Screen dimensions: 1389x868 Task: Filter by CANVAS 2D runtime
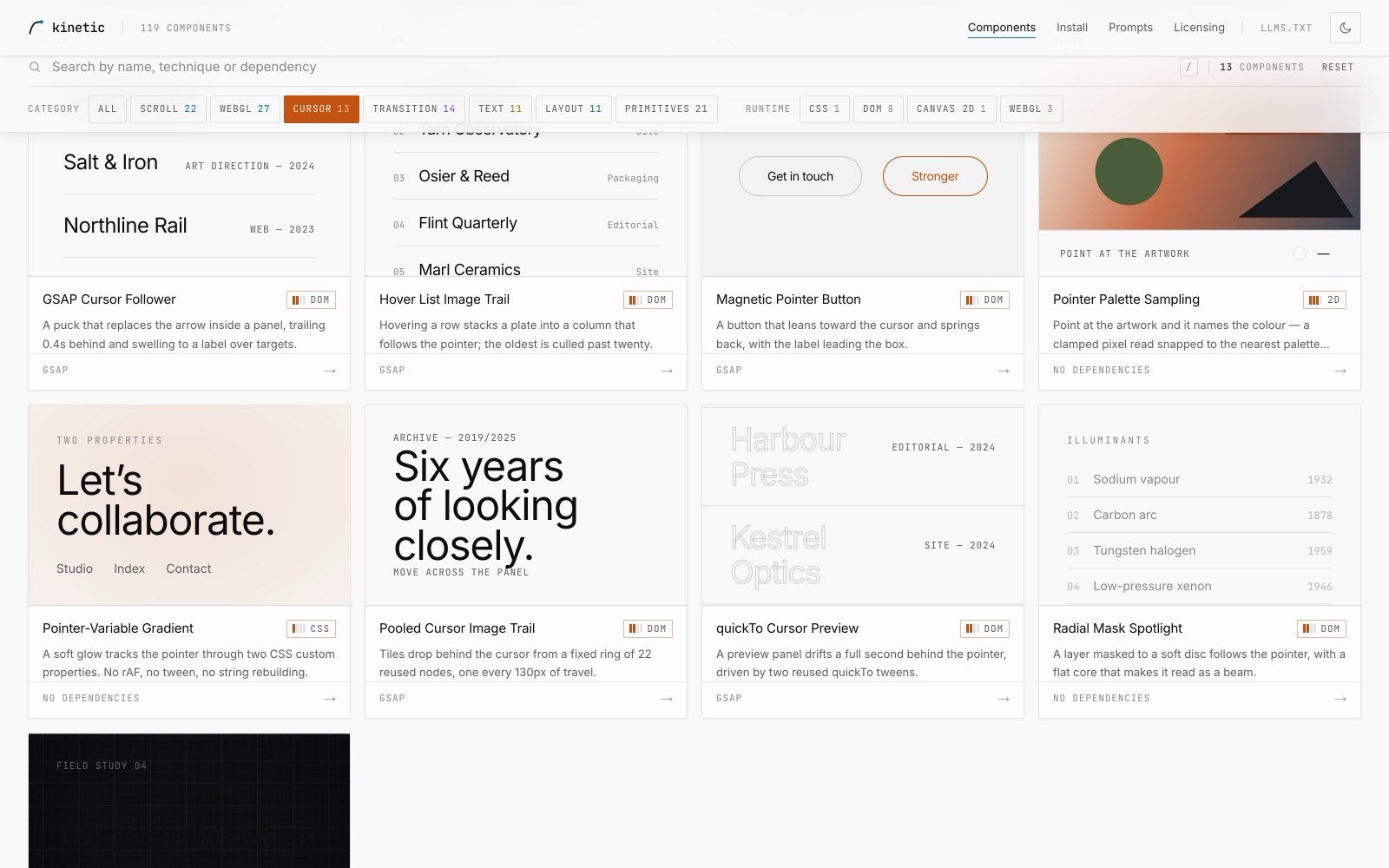[x=951, y=108]
